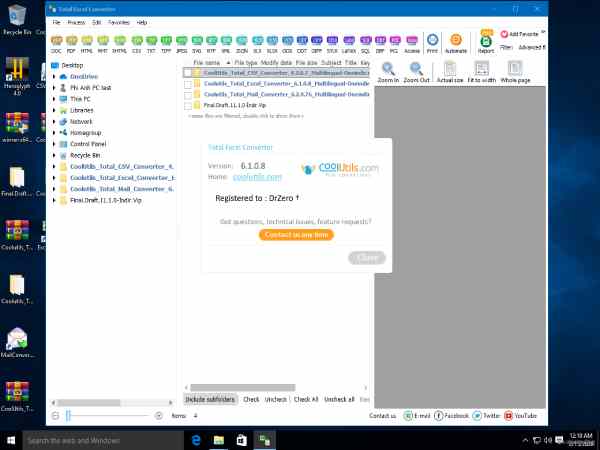Open the Facebook link in status bar
The image size is (600, 450).
(452, 416)
